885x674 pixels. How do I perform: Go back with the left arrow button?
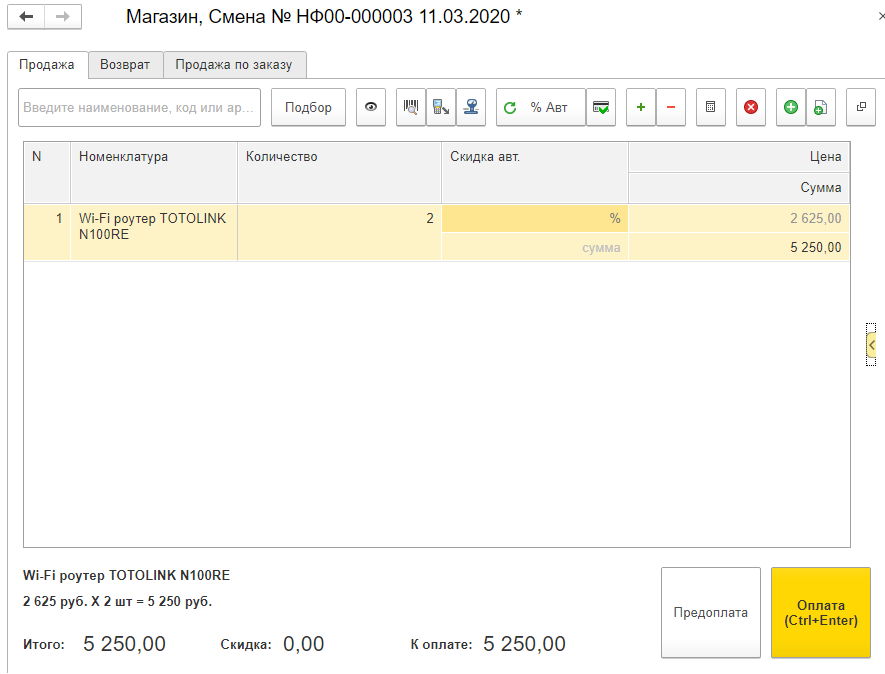tap(26, 16)
